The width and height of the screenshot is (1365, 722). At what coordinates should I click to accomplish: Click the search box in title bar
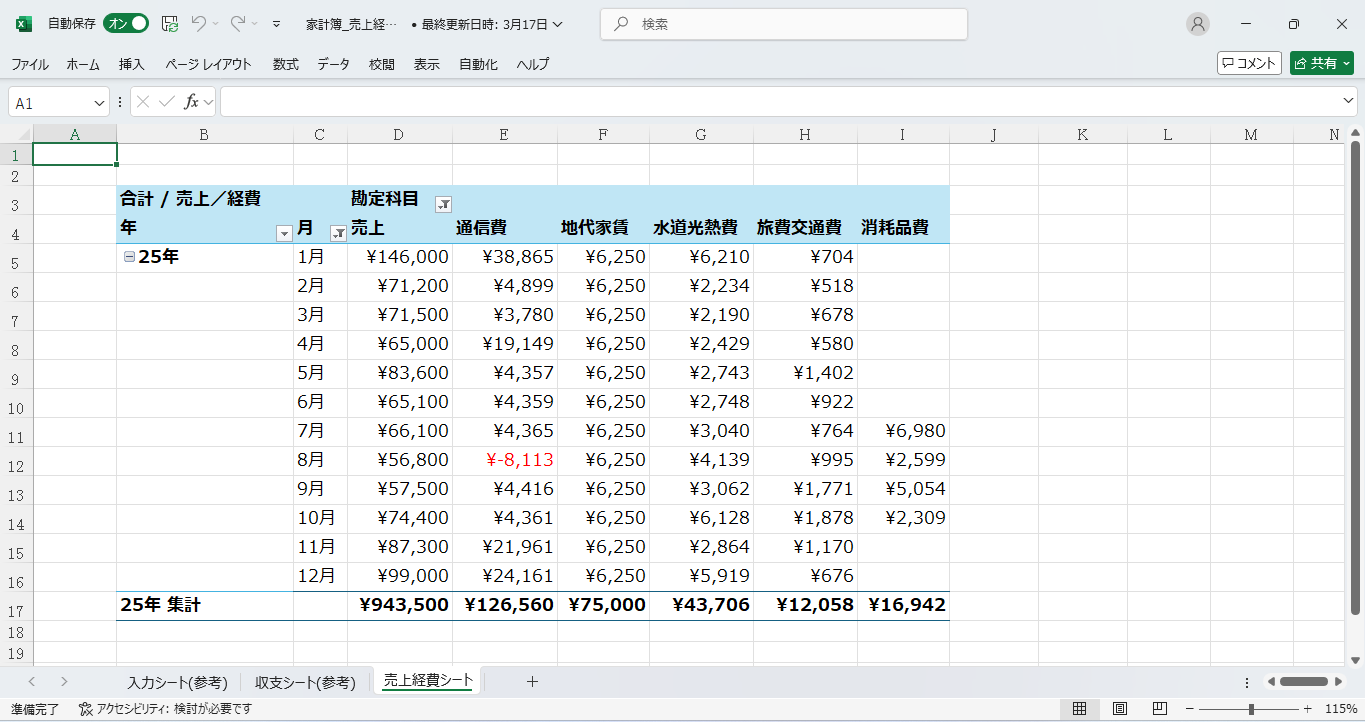point(784,24)
